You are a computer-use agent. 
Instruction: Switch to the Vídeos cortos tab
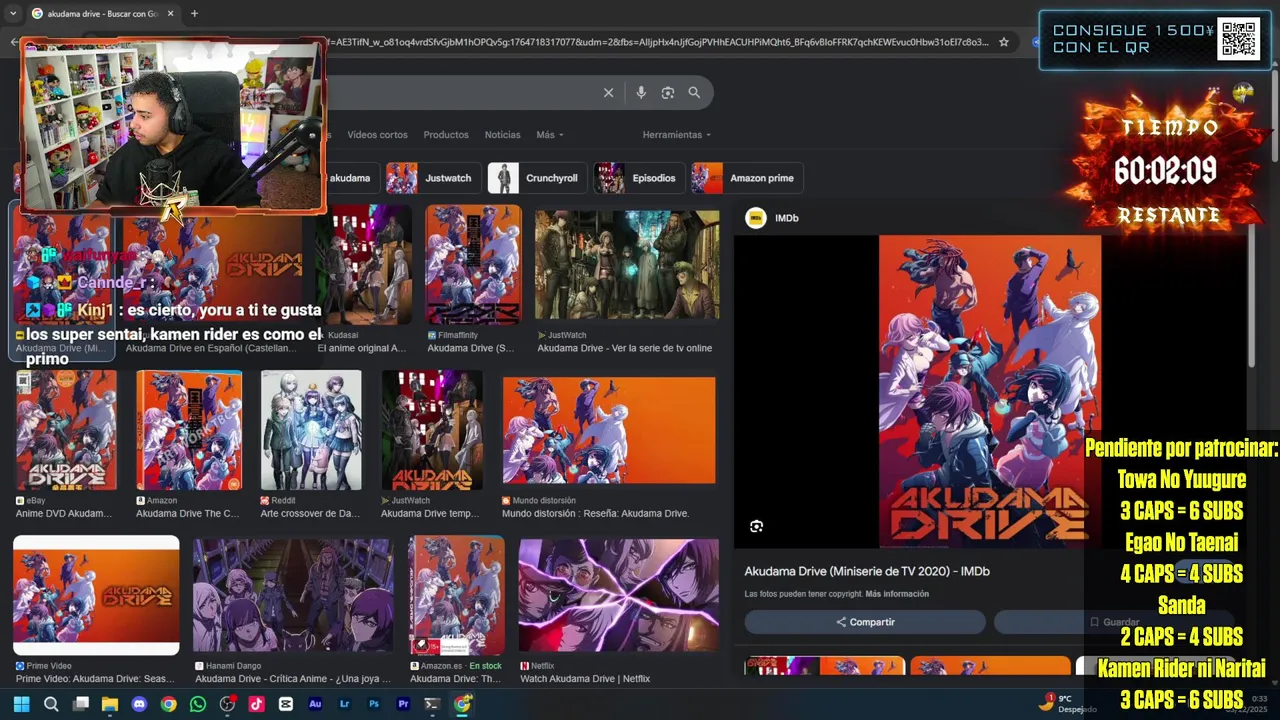tap(377, 134)
